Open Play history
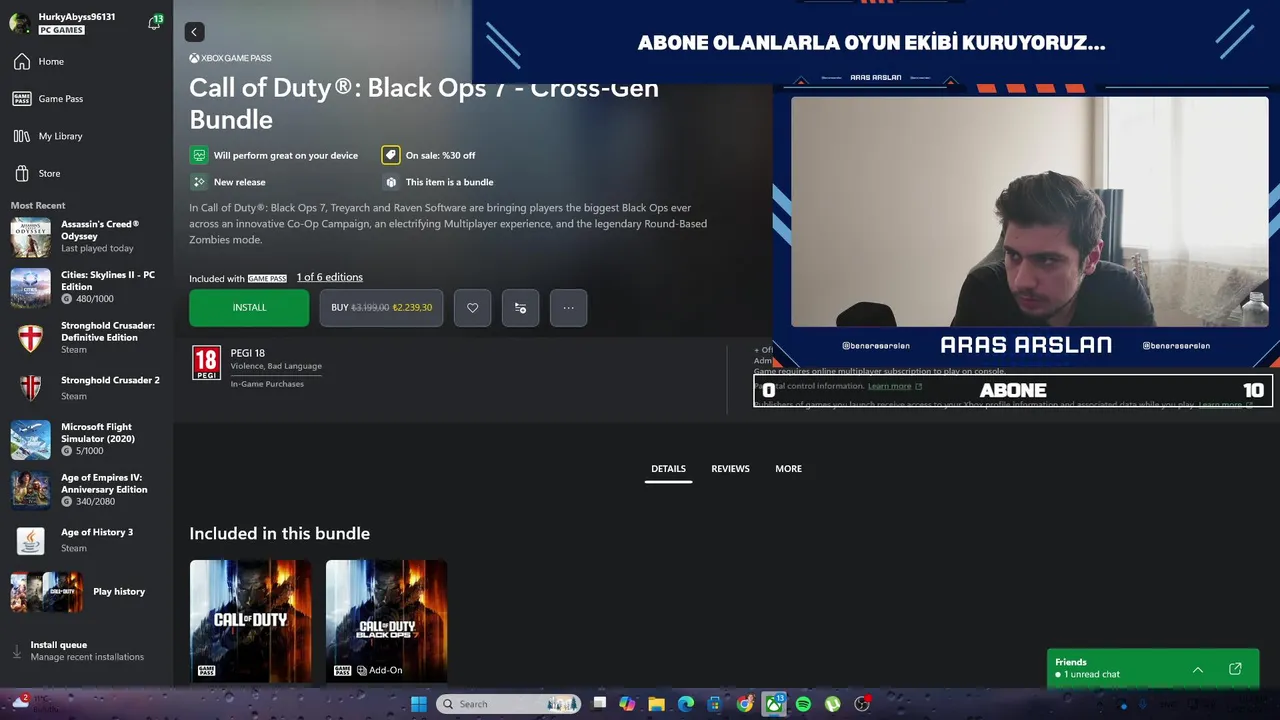Screen dimensions: 1280x720 point(86,592)
